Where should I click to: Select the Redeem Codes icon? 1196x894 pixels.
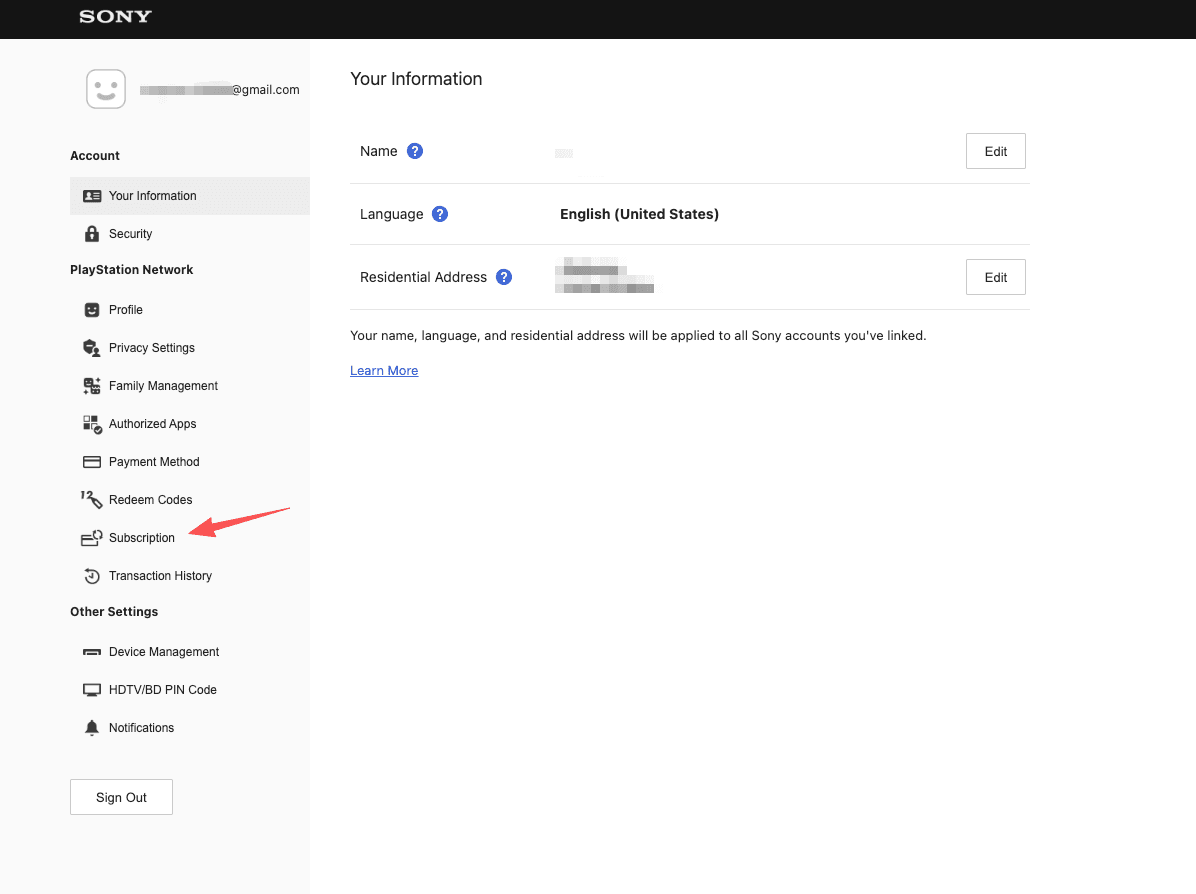click(x=92, y=499)
